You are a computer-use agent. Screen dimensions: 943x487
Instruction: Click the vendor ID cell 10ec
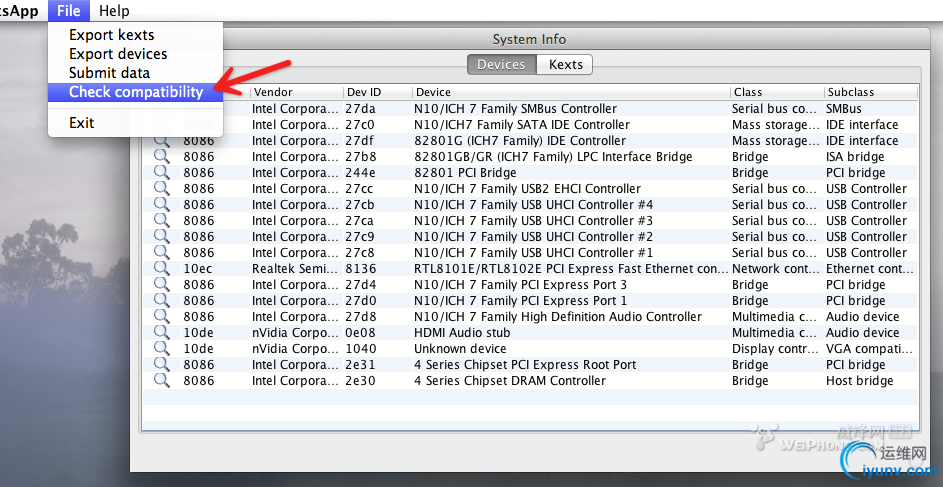[x=198, y=268]
